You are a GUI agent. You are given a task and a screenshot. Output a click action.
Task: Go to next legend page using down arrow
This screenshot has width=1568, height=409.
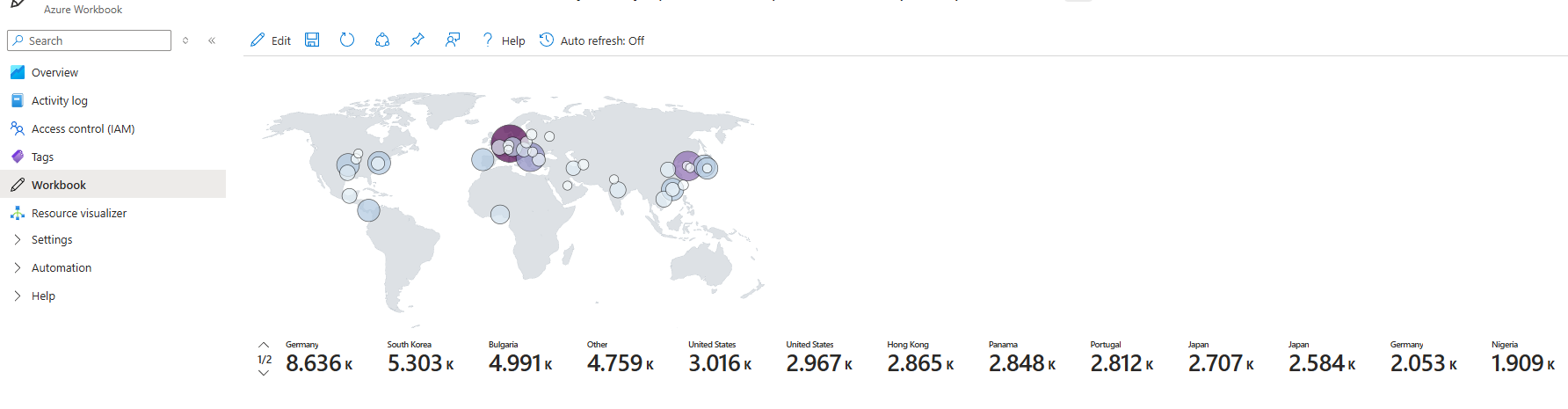pyautogui.click(x=264, y=373)
